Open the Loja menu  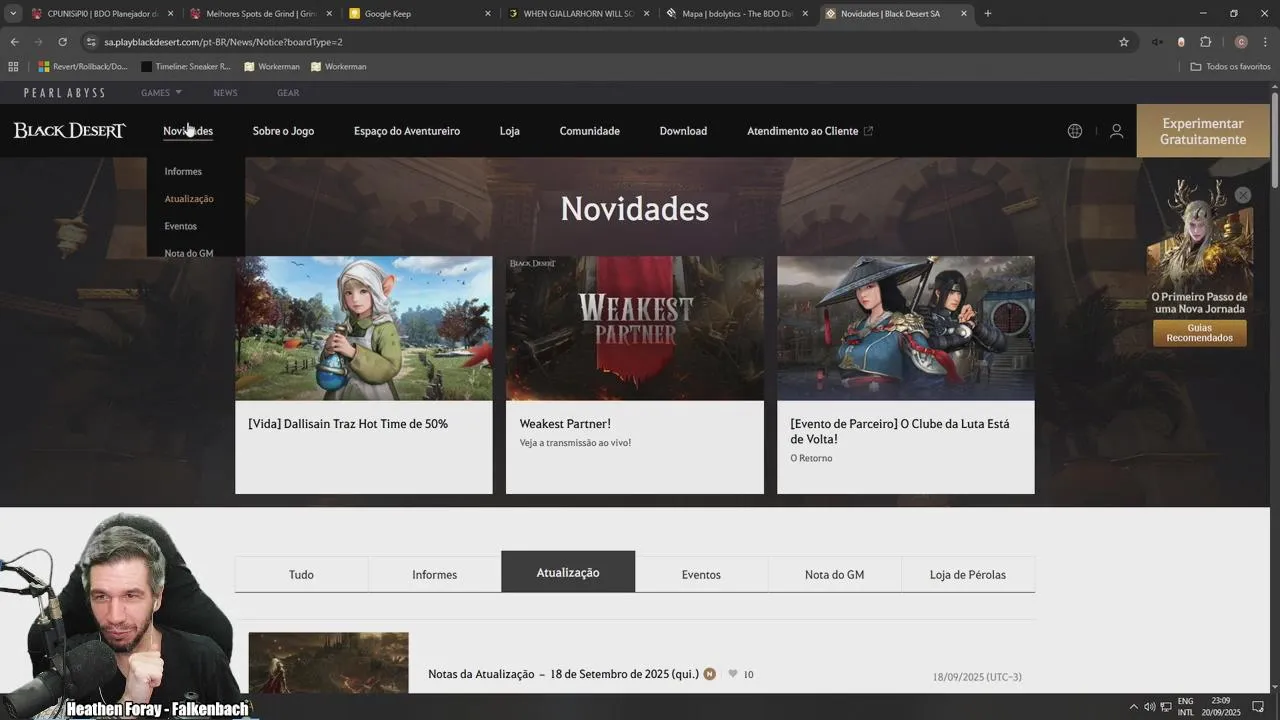(510, 131)
